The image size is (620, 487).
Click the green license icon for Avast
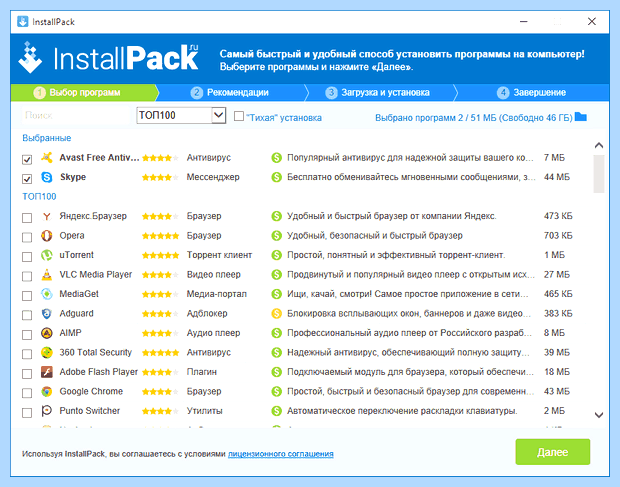276,158
